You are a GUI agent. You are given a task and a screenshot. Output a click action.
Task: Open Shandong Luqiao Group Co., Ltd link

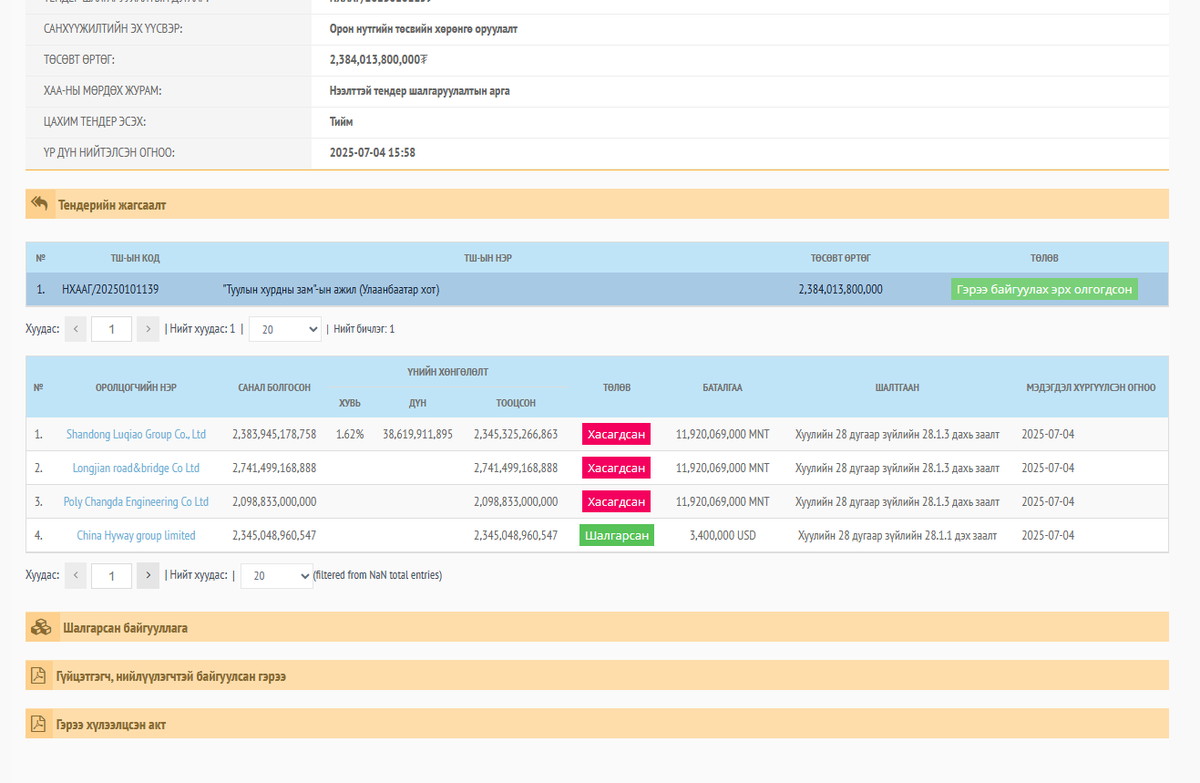pos(136,434)
